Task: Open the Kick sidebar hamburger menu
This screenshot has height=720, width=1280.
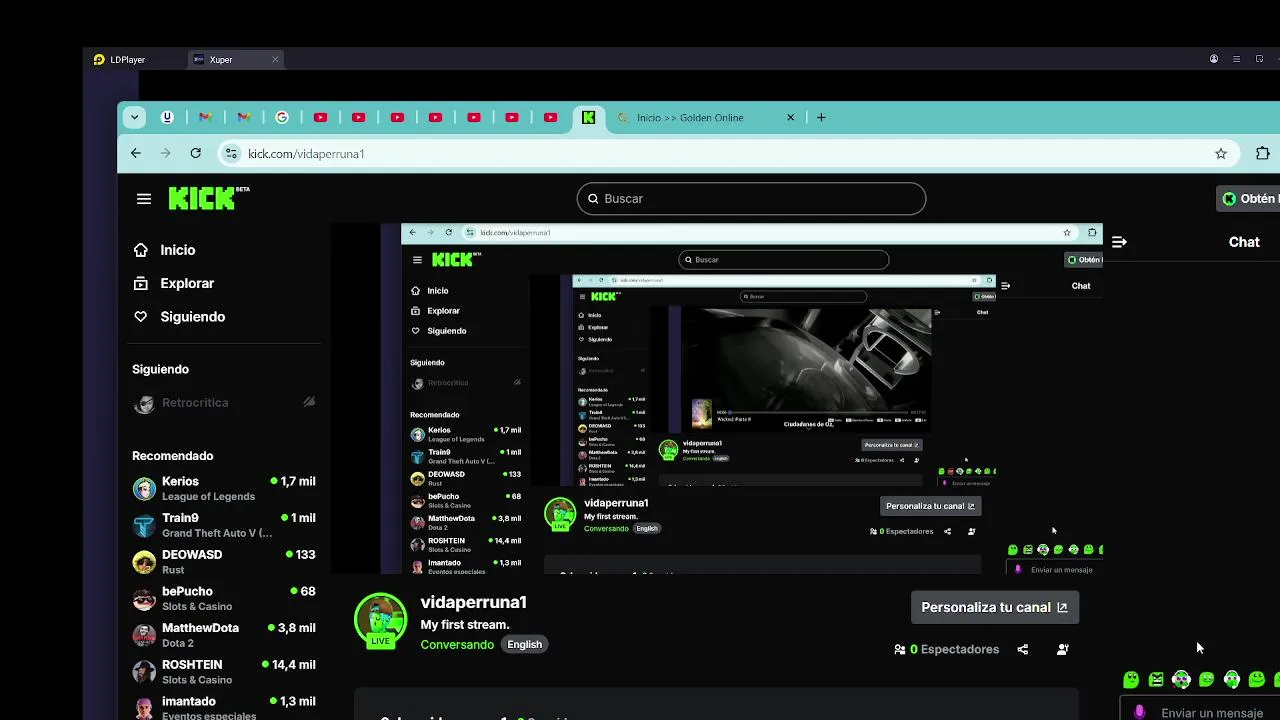Action: pos(144,199)
